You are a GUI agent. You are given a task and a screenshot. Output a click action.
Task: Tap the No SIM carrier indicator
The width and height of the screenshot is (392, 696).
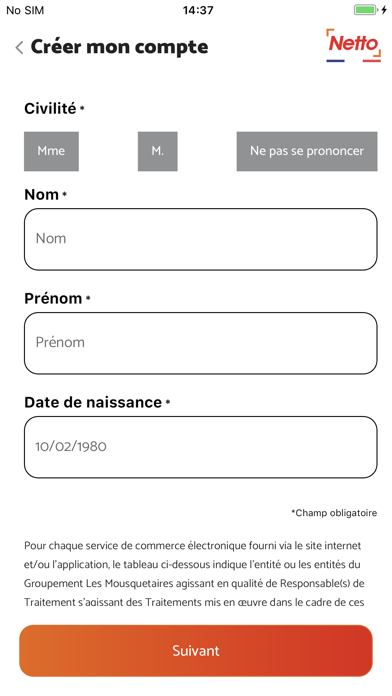25,10
